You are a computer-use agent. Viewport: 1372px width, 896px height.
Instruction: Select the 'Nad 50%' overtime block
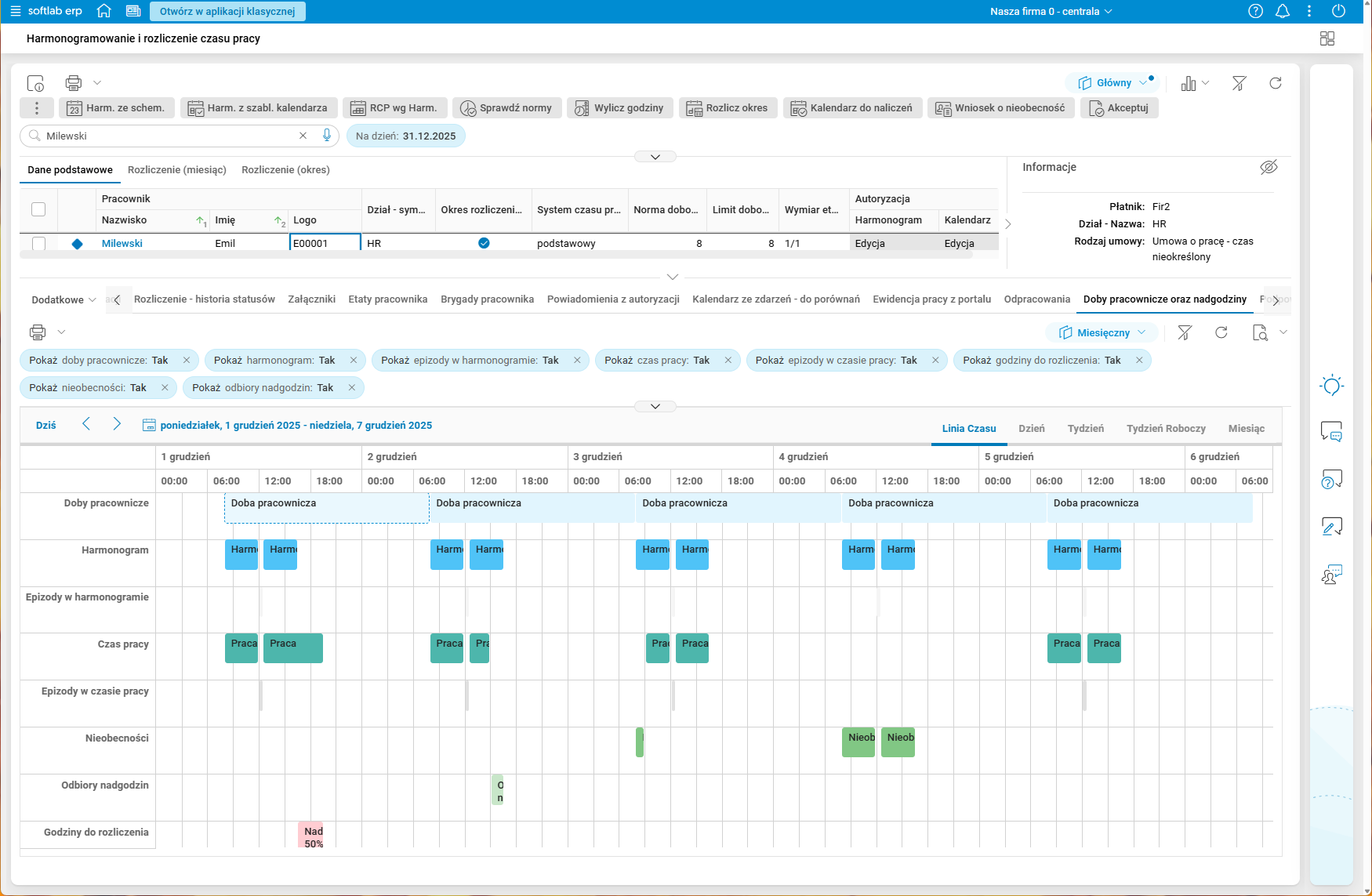point(310,835)
